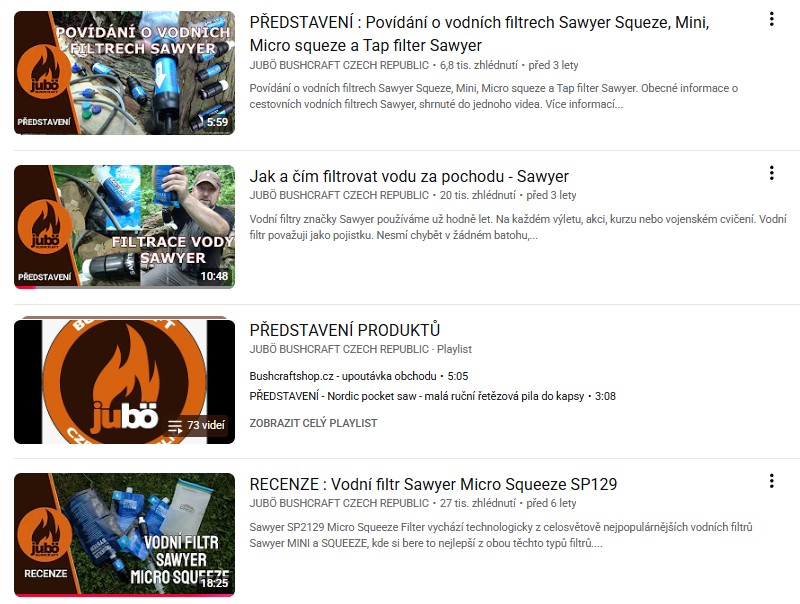The image size is (800, 604).
Task: Click the PŘEDSTAVENÍ PRODUKTŮ playlist title
Action: [x=344, y=330]
